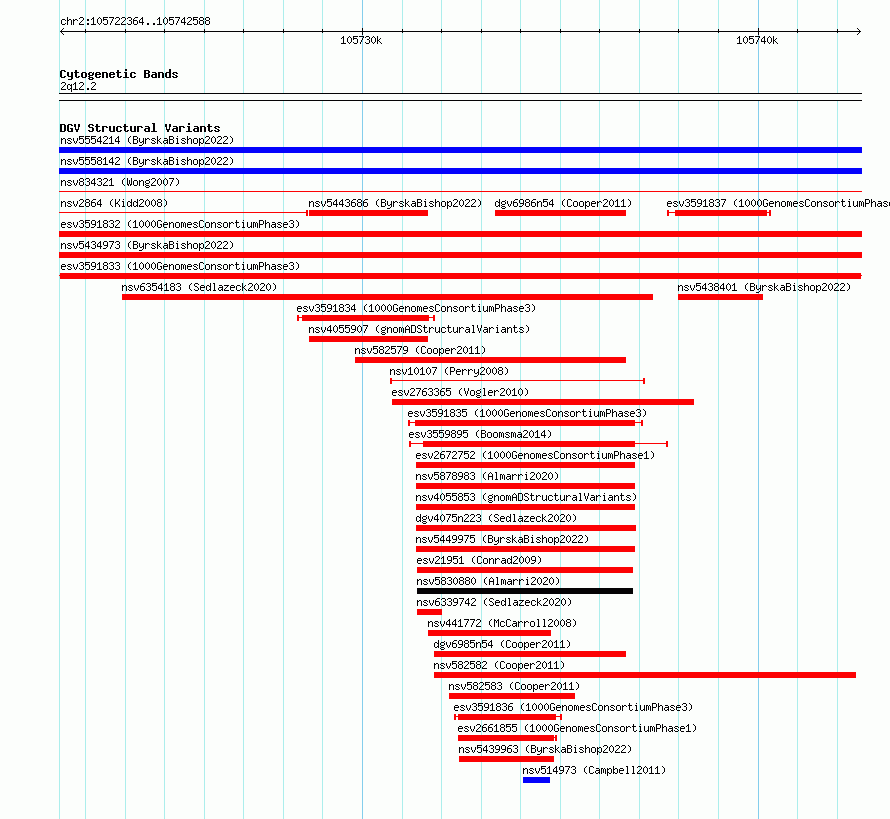Select the esv3591837 variant label
This screenshot has height=819, width=890.
(x=778, y=203)
